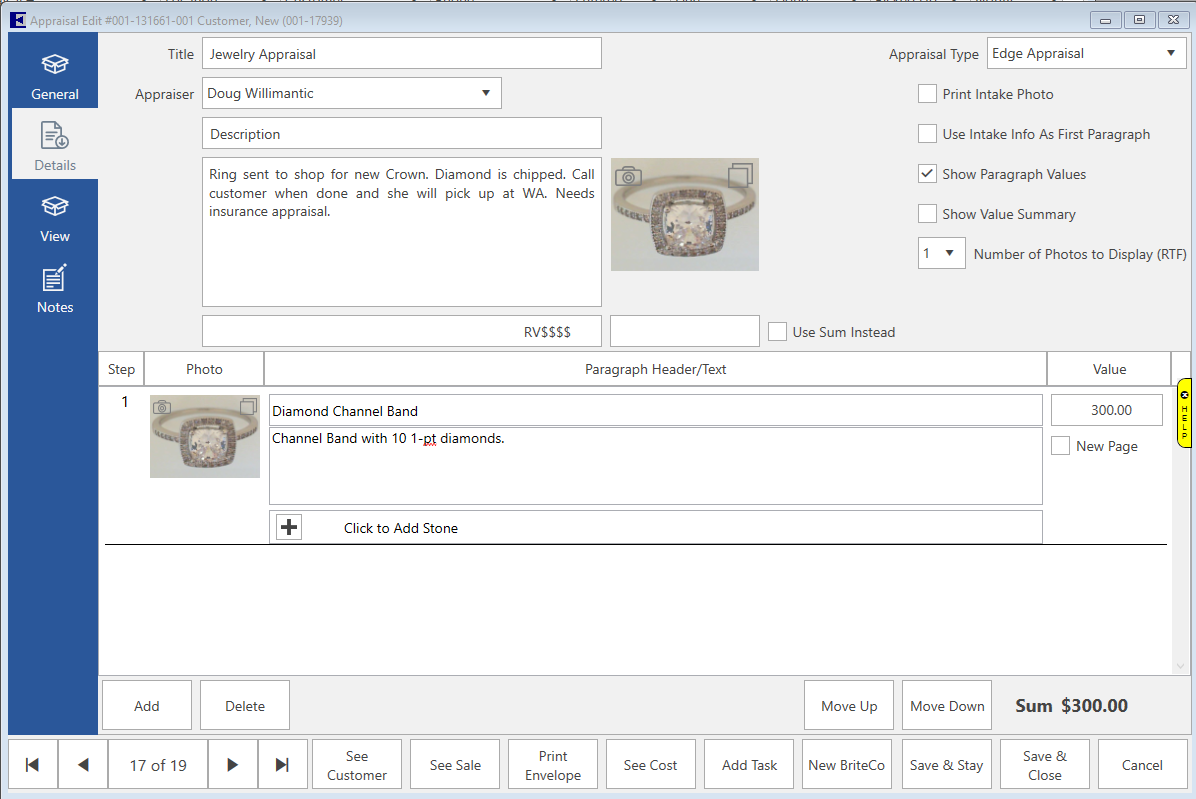Jump to last record arrow
Image resolution: width=1196 pixels, height=799 pixels.
(283, 765)
